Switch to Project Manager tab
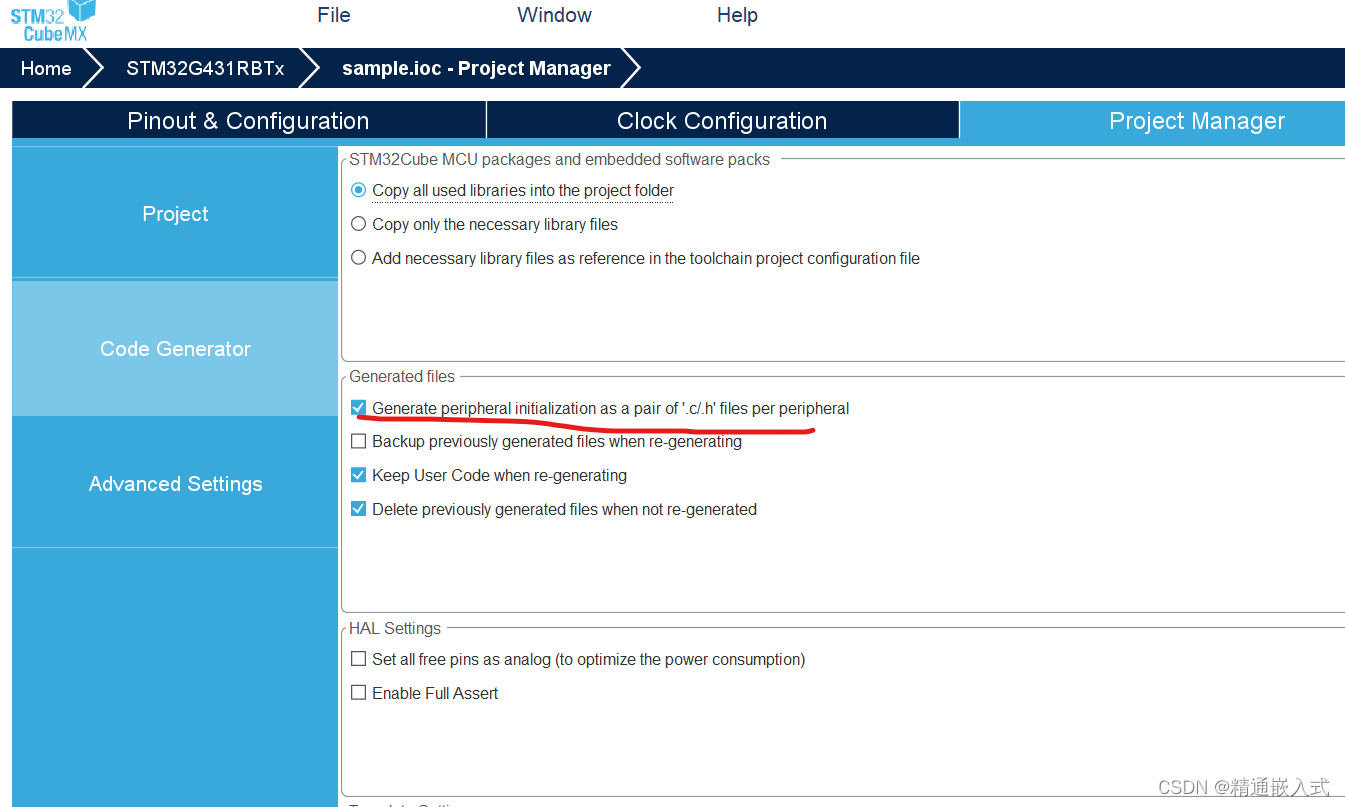 coord(1152,121)
